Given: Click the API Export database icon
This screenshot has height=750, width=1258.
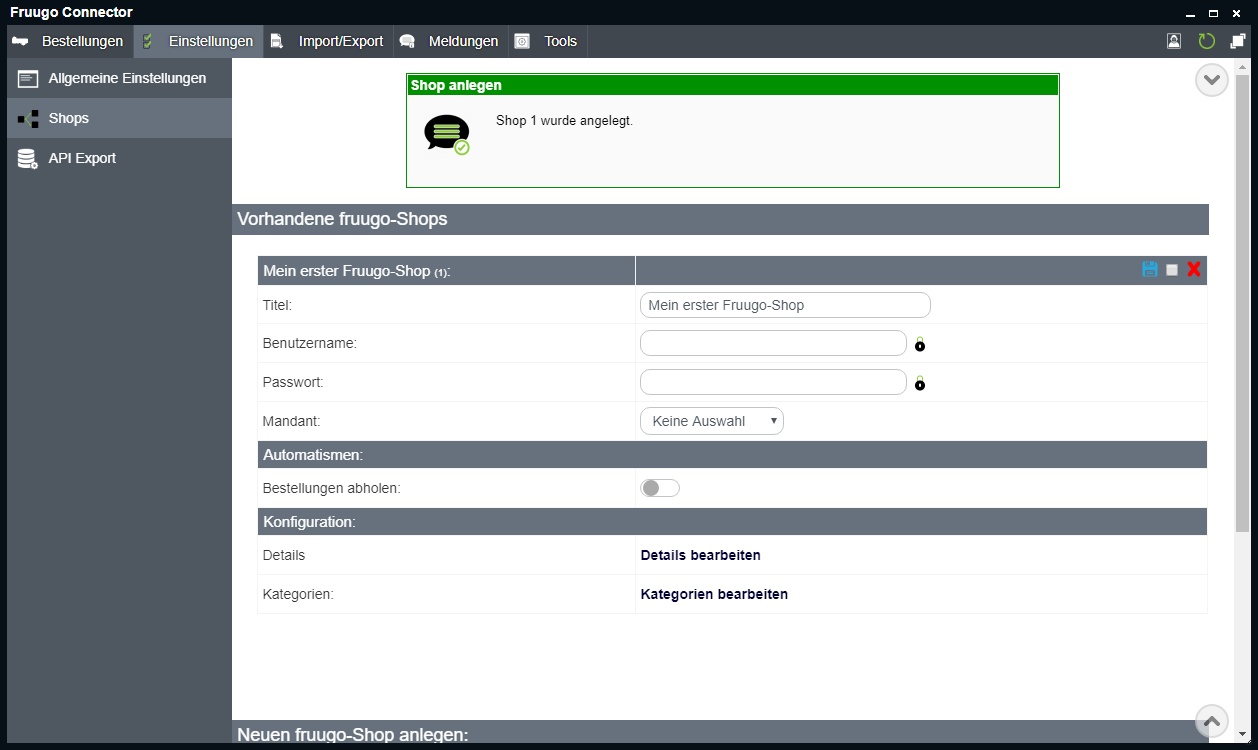Looking at the screenshot, I should coord(28,158).
